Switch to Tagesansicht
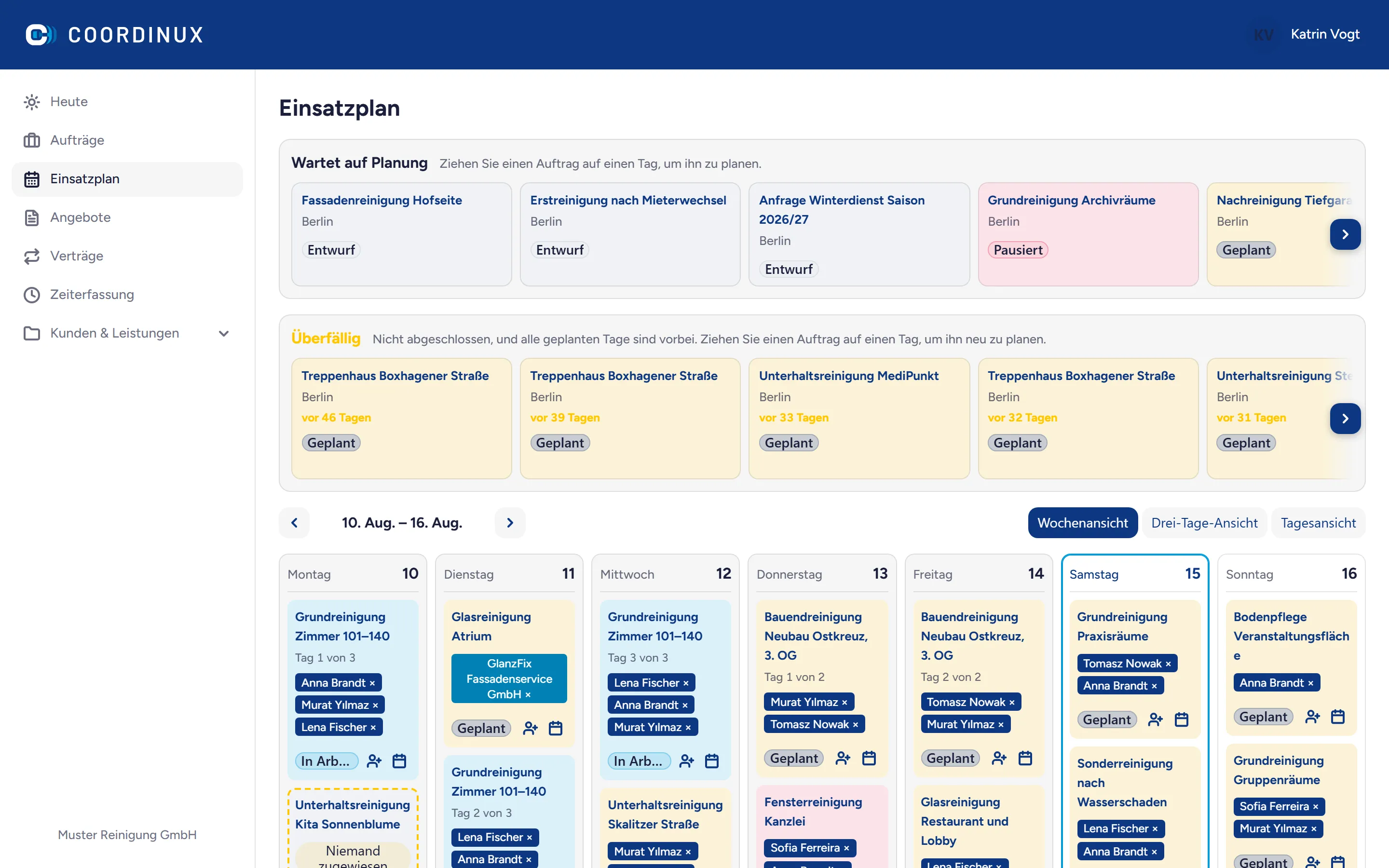1389x868 pixels. [1319, 523]
